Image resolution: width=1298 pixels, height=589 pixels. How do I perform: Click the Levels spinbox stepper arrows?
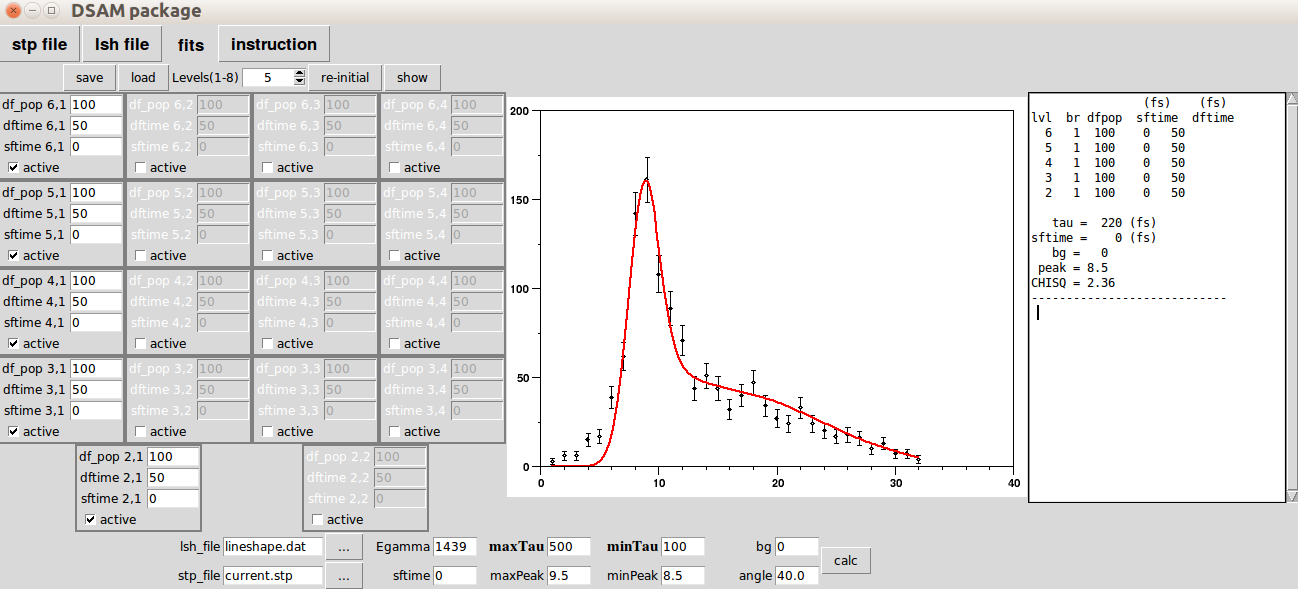[299, 77]
